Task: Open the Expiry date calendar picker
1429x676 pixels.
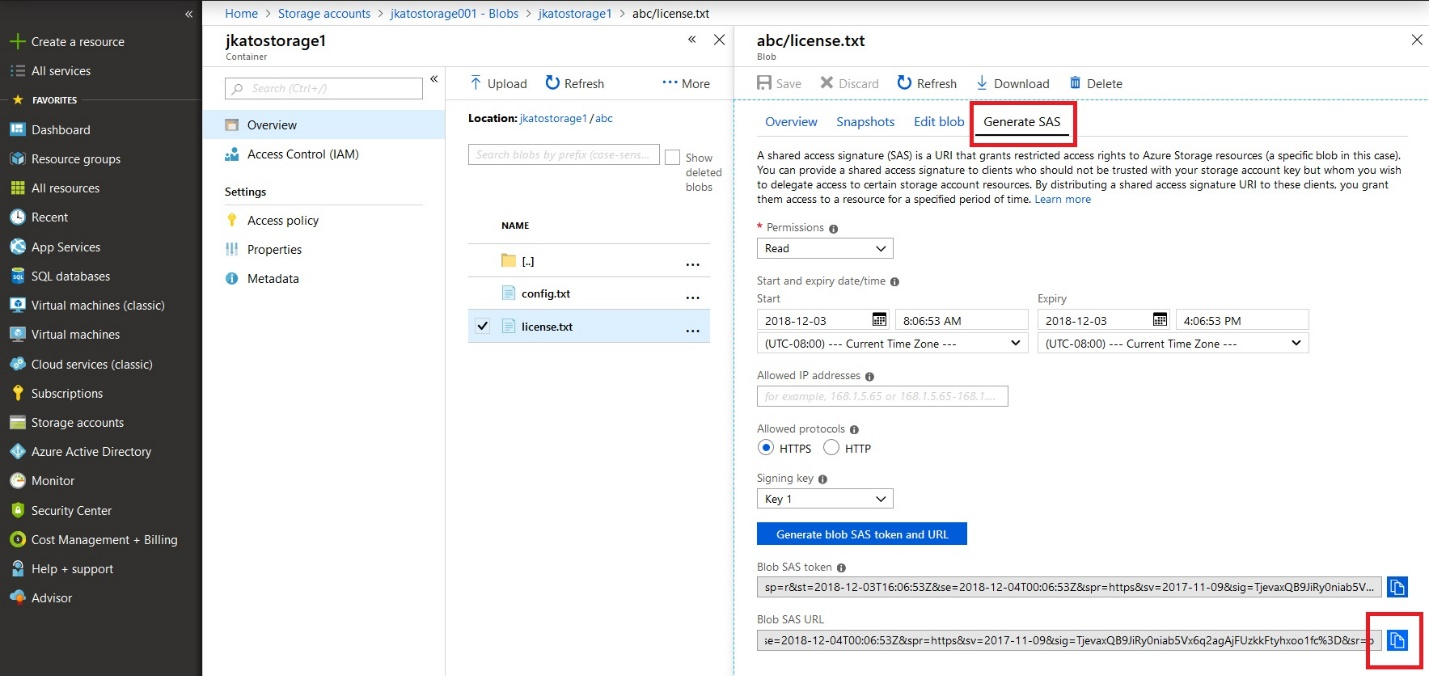Action: point(1160,320)
